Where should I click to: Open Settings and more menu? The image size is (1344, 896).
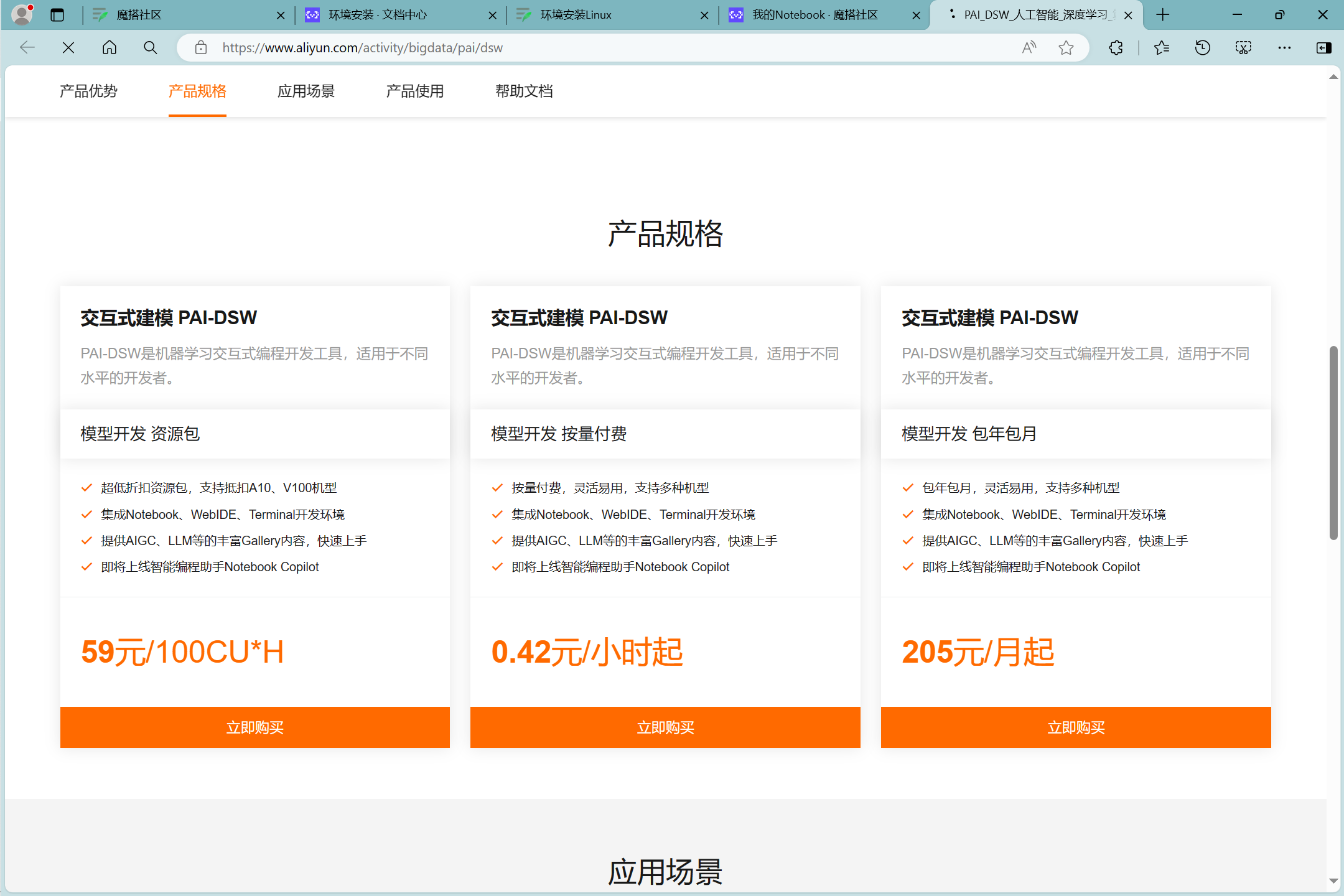point(1284,48)
